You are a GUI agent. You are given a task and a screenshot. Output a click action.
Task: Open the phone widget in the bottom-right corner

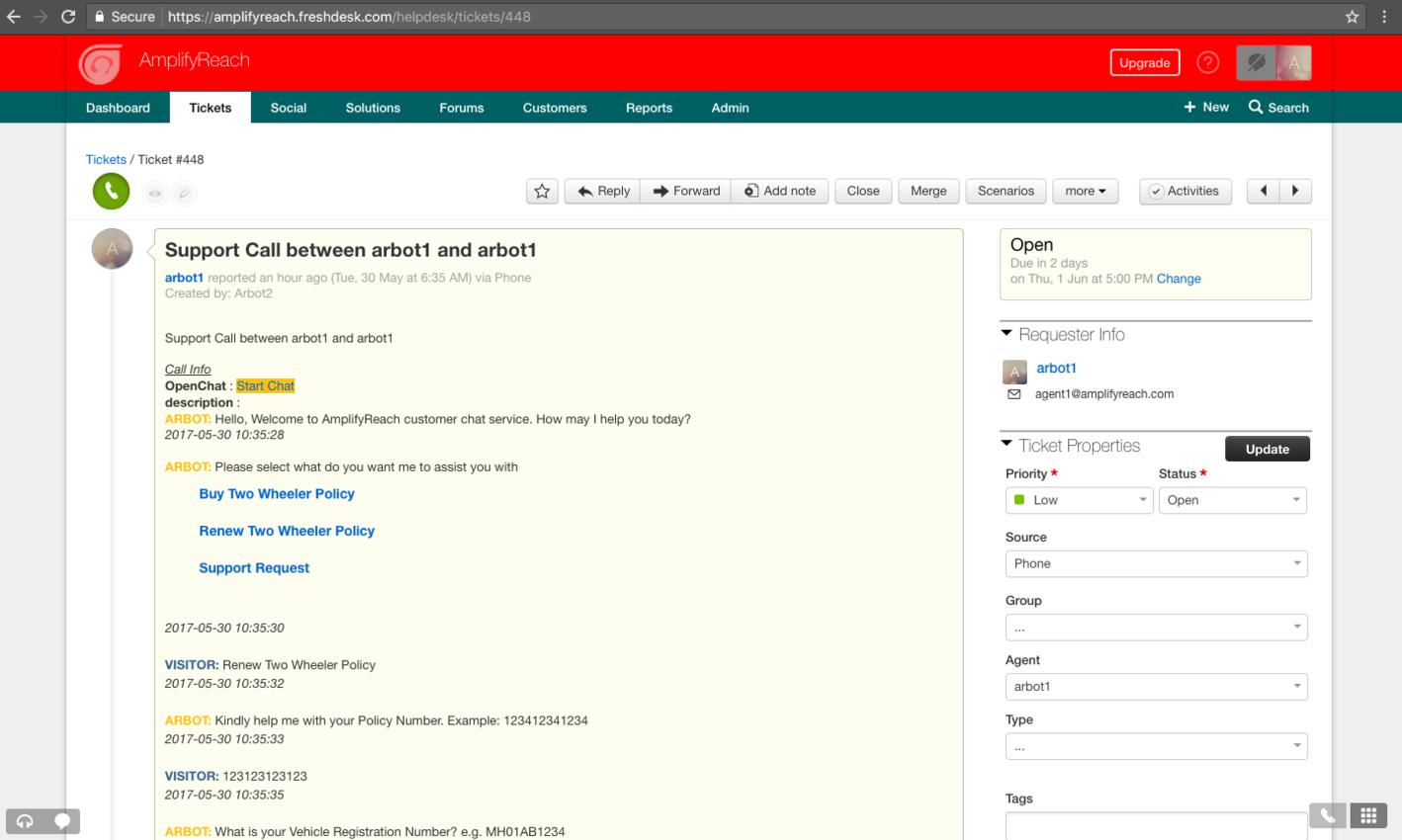click(1327, 815)
